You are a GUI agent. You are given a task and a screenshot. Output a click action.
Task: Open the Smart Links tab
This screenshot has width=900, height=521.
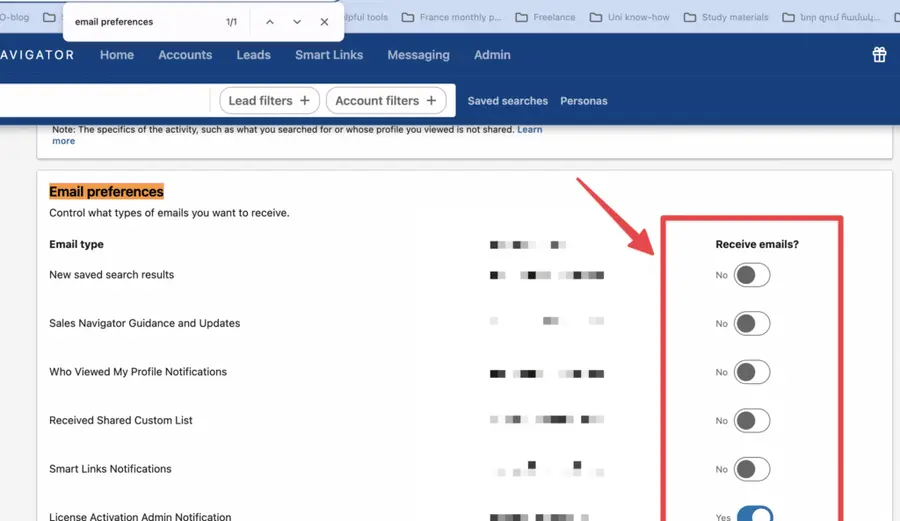[x=329, y=55]
